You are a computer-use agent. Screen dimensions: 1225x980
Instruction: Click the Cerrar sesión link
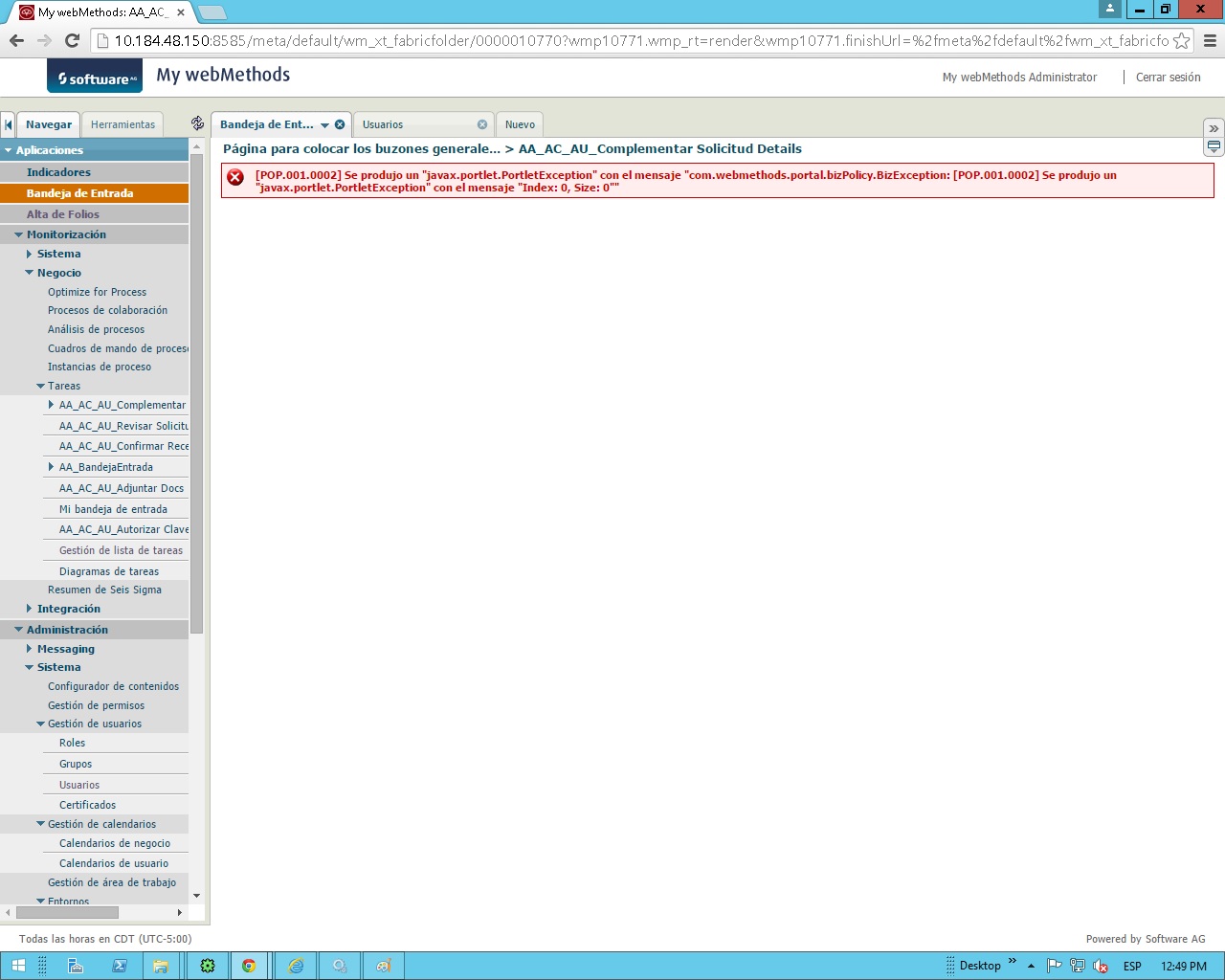1168,78
